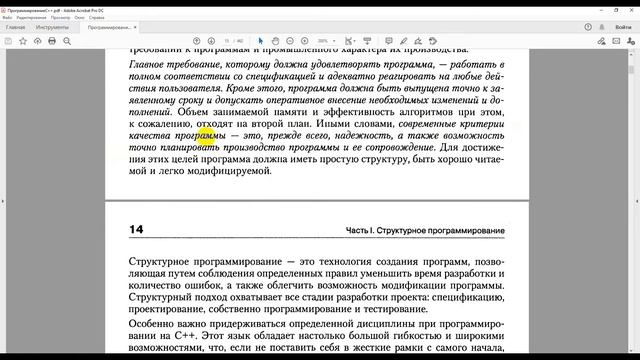640x360 pixels.
Task: Open the Sign document tool icon
Action: click(418, 41)
